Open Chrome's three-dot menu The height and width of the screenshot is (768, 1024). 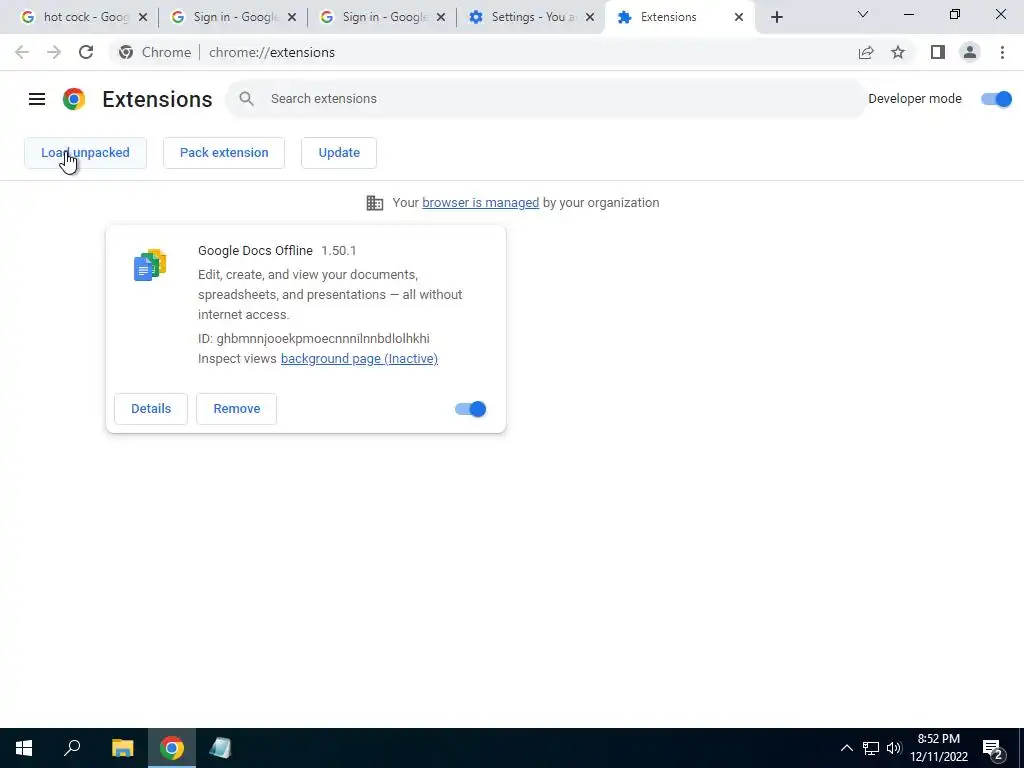pos(1002,52)
